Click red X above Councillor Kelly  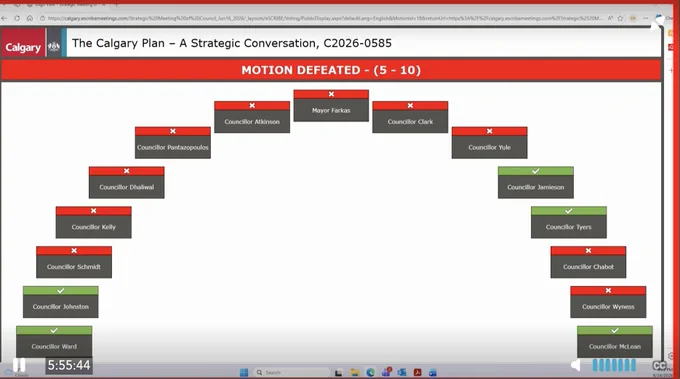tap(94, 211)
